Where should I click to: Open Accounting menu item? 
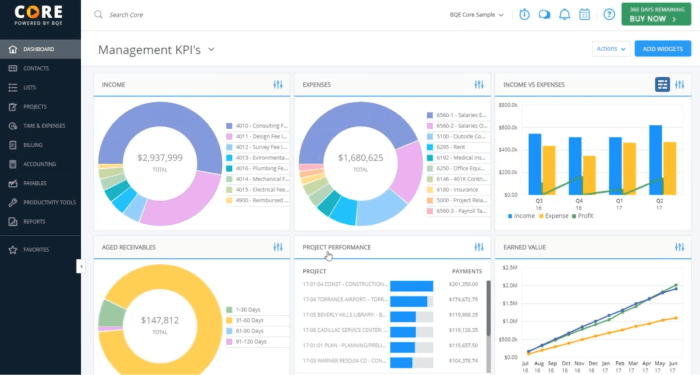point(40,164)
